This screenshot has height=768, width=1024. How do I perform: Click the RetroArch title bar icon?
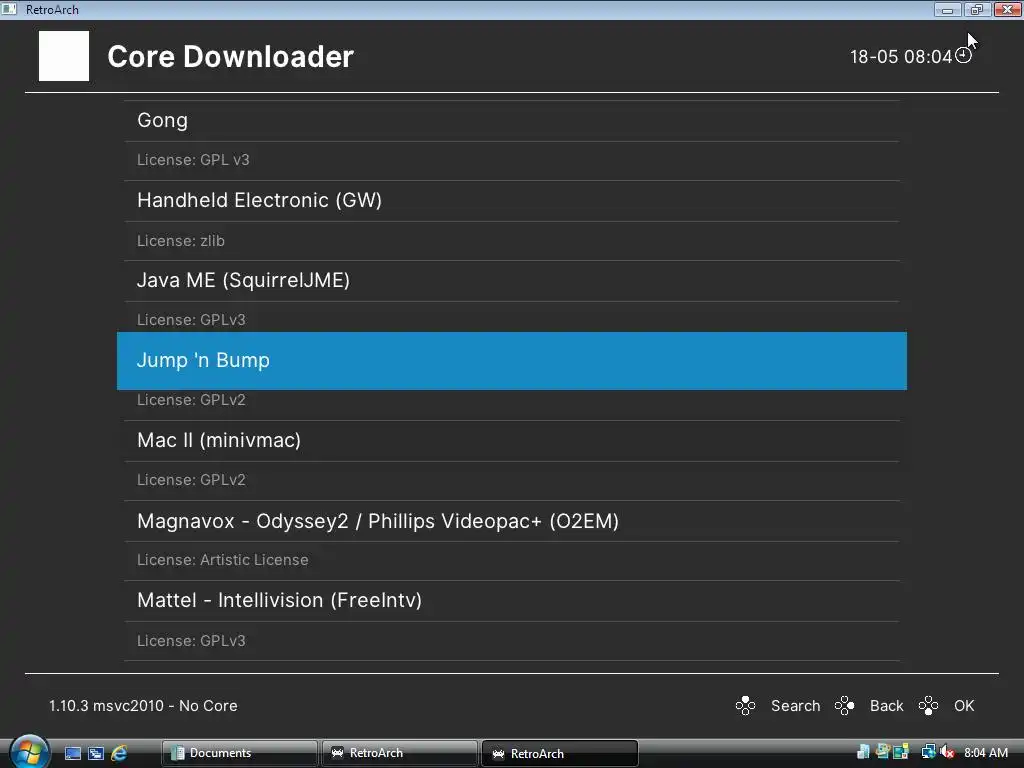[9, 9]
